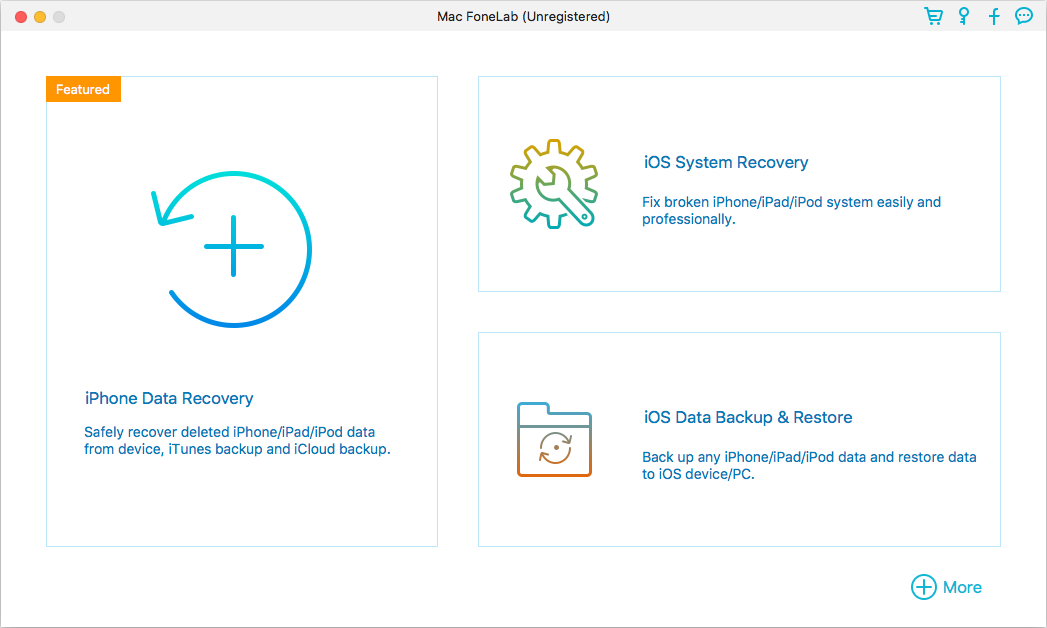
Task: Select the iPhone Data Recovery title
Action: 169,398
